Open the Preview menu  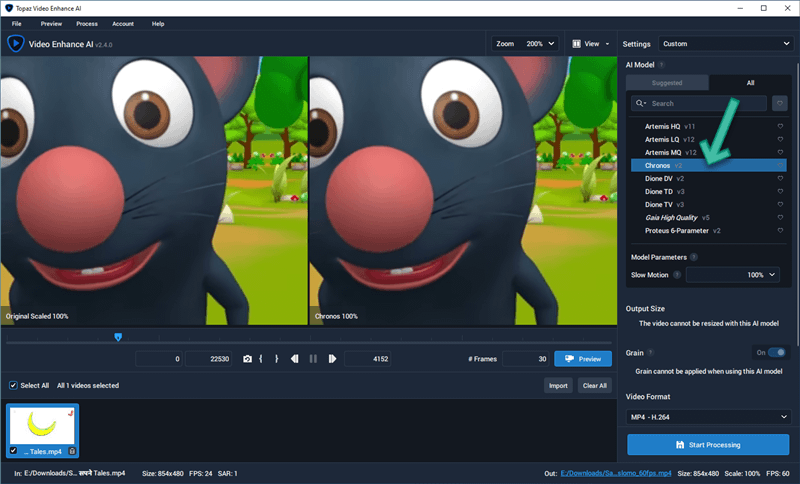51,24
